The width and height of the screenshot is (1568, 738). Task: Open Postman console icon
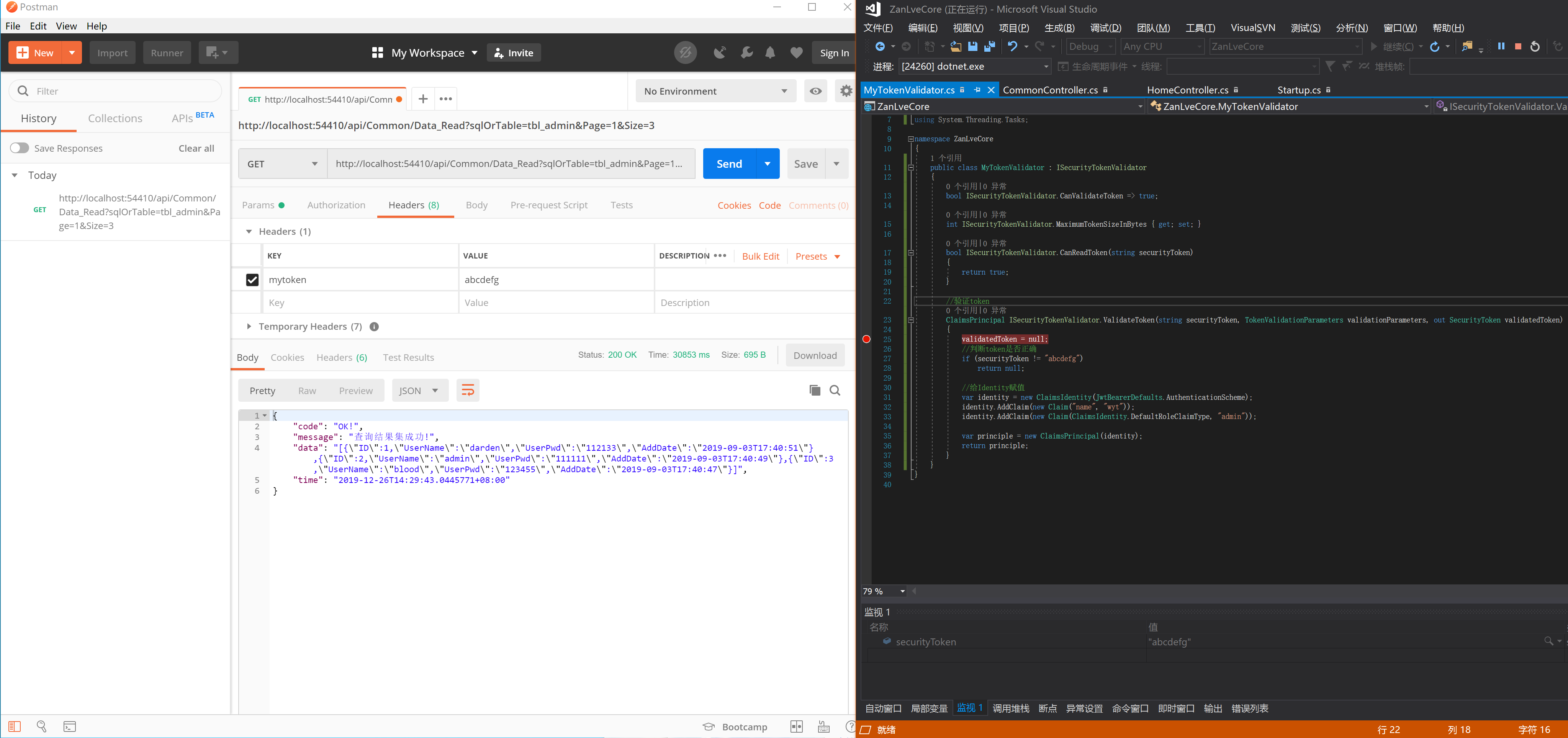pos(70,727)
